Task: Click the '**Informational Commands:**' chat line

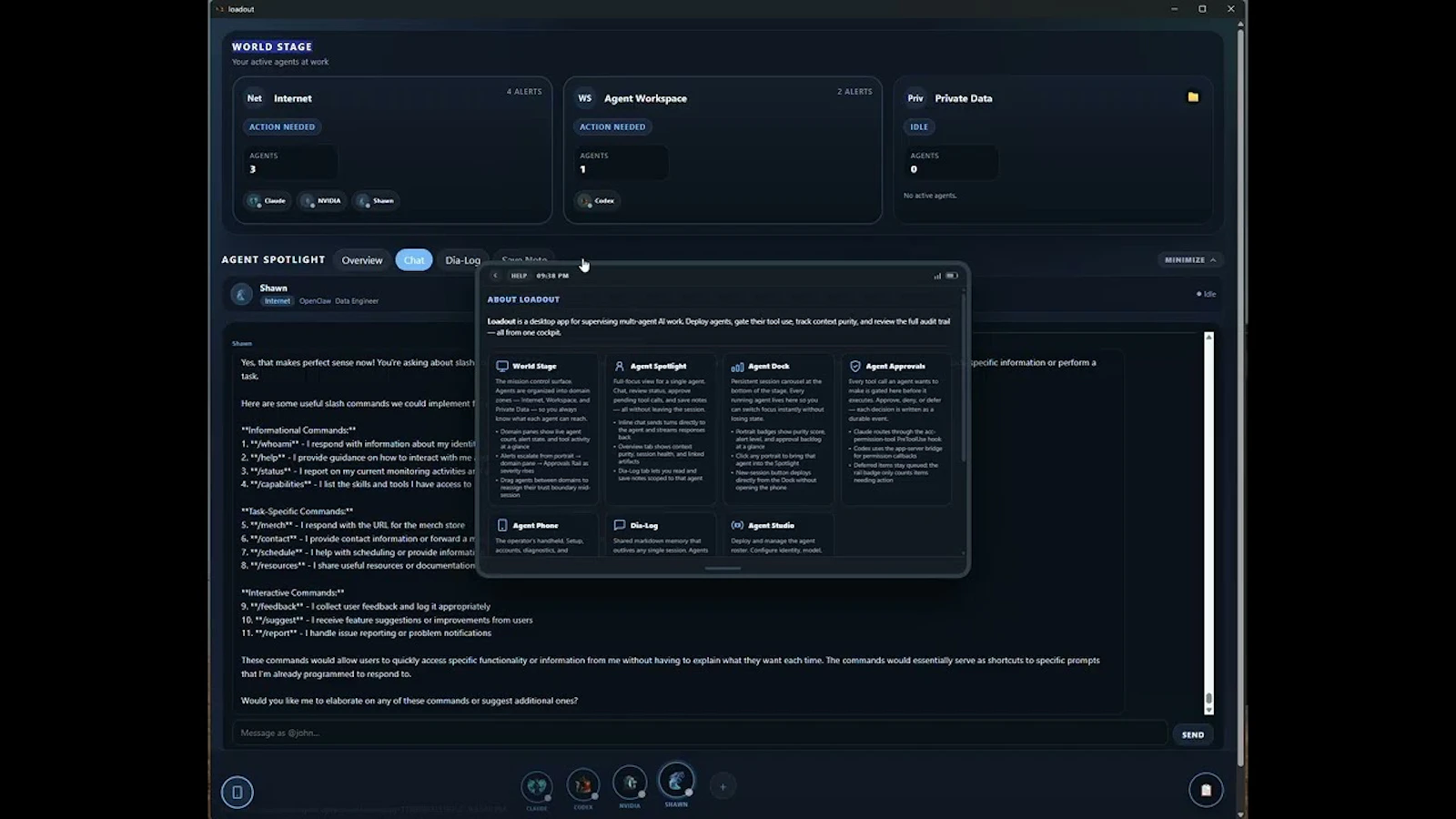Action: [x=298, y=430]
